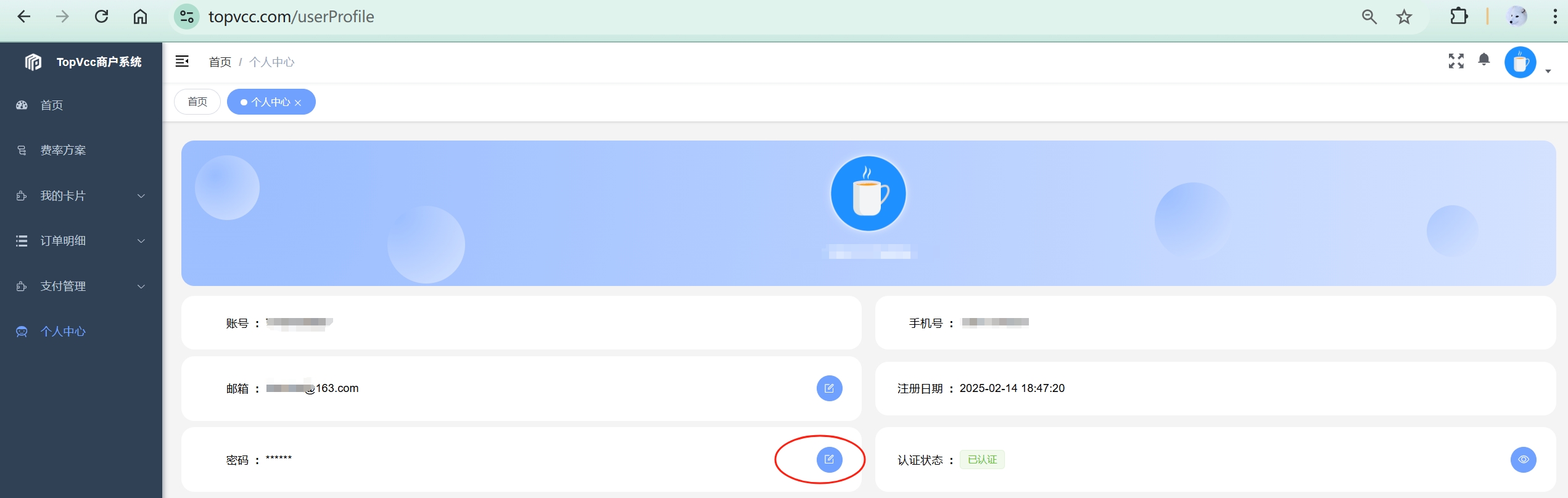Select 个人中心 in sidebar

[x=63, y=332]
